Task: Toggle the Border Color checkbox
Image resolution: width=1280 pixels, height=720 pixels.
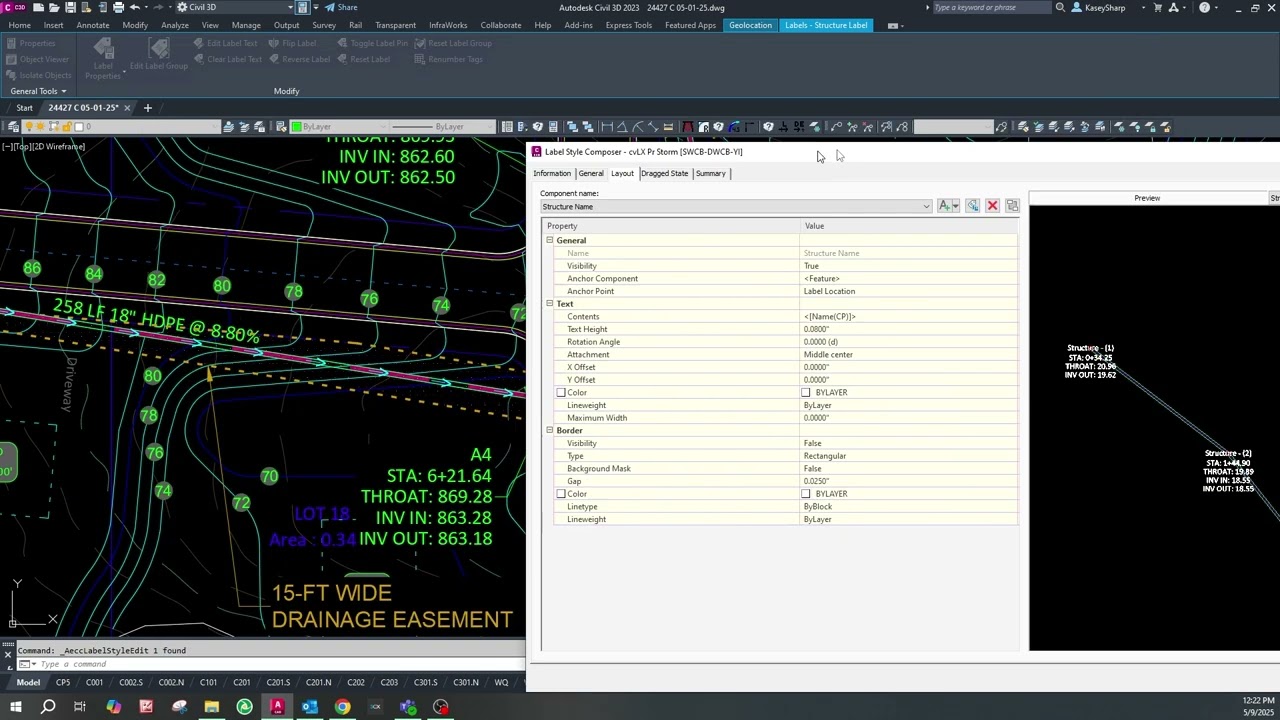Action: (x=561, y=494)
